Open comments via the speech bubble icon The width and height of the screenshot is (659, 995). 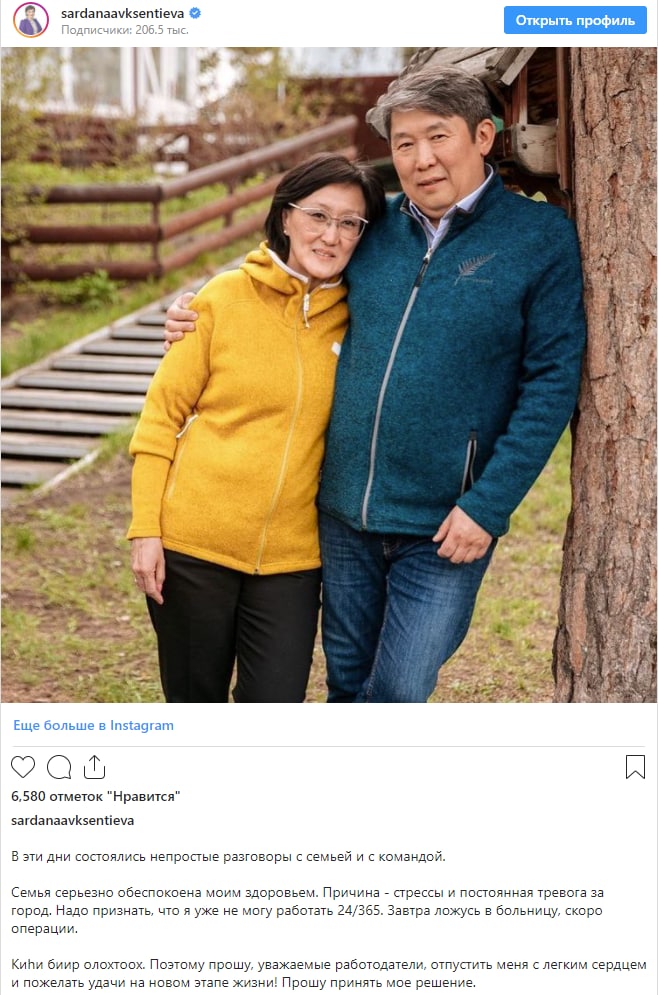[x=59, y=767]
